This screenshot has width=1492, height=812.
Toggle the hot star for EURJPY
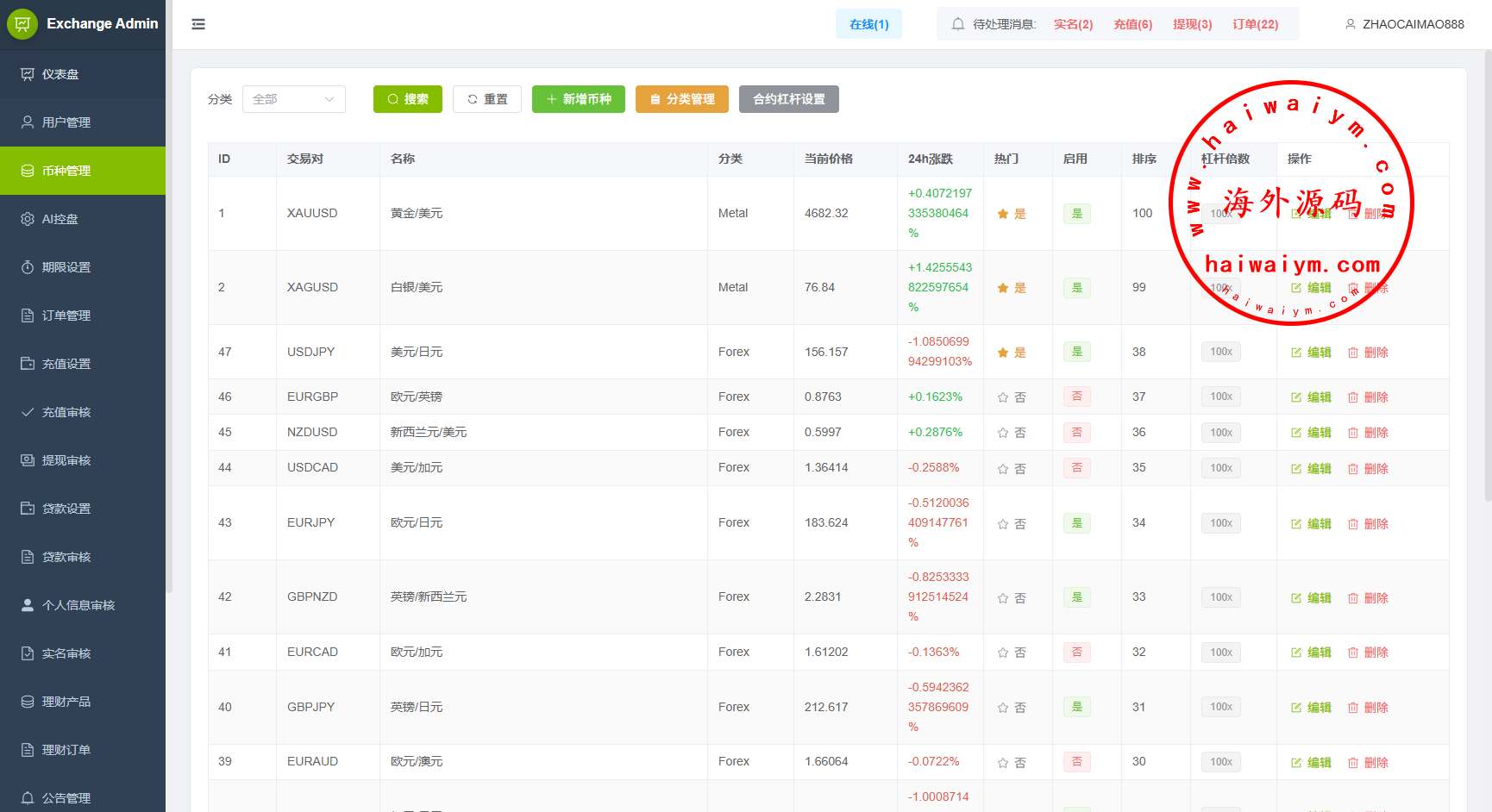coord(1003,524)
